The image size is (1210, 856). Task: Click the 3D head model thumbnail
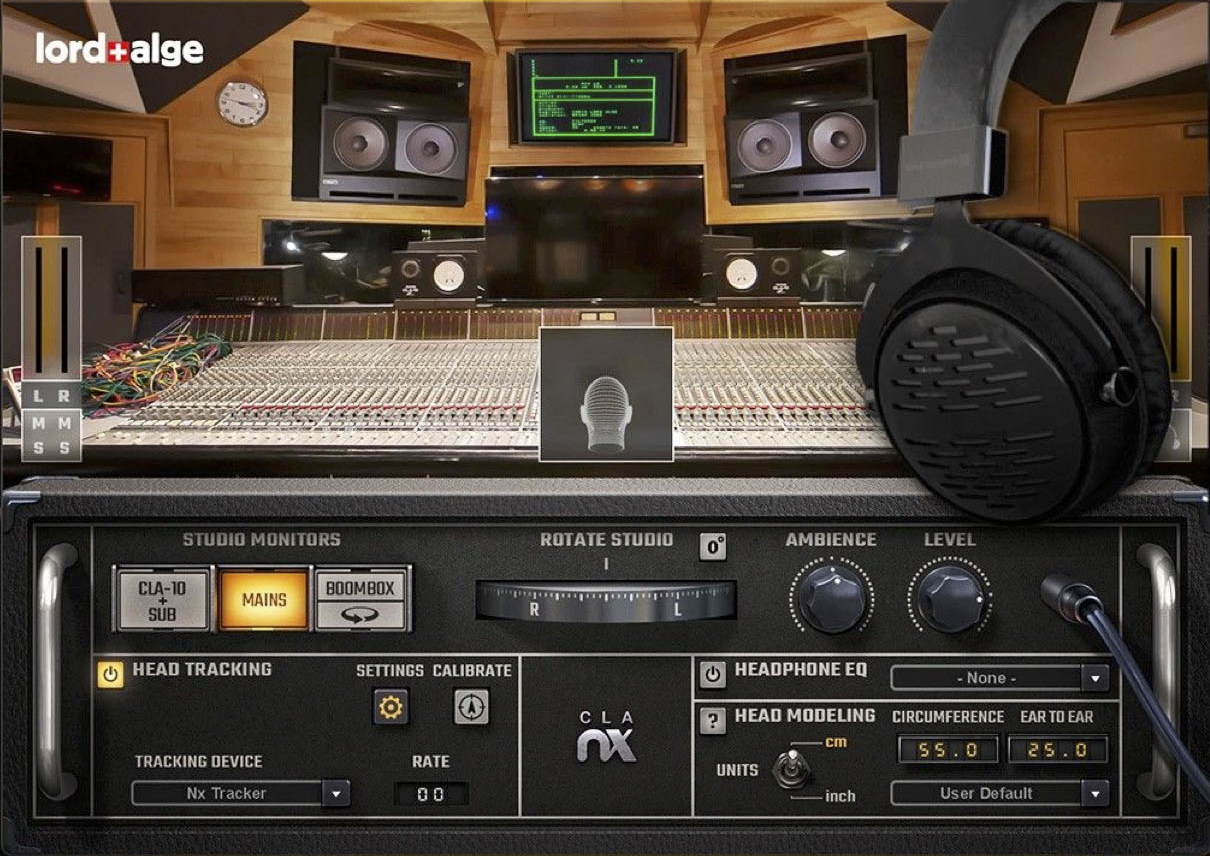[606, 395]
